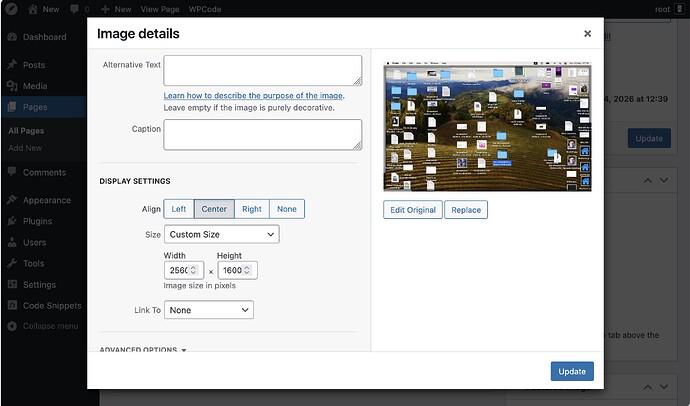Align image Center
Viewport: 690px width, 406px height.
coord(214,209)
